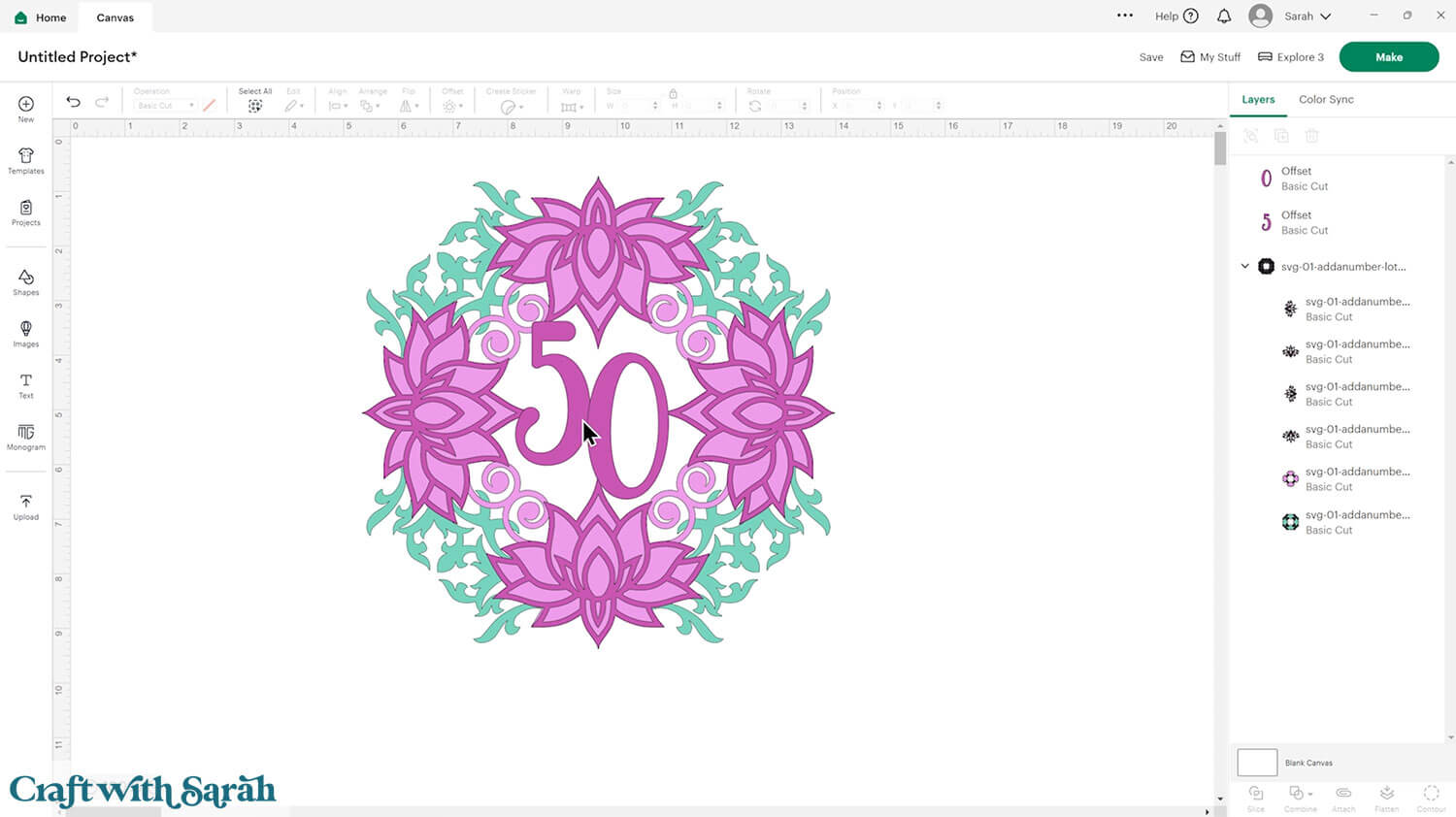Click the green Make button

coord(1388,57)
